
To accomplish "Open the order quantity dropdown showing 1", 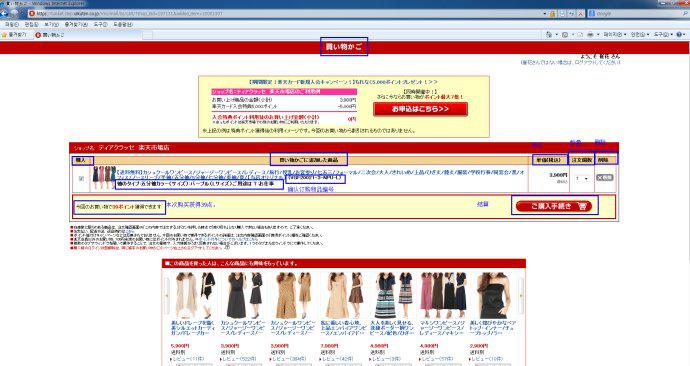I will [582, 178].
